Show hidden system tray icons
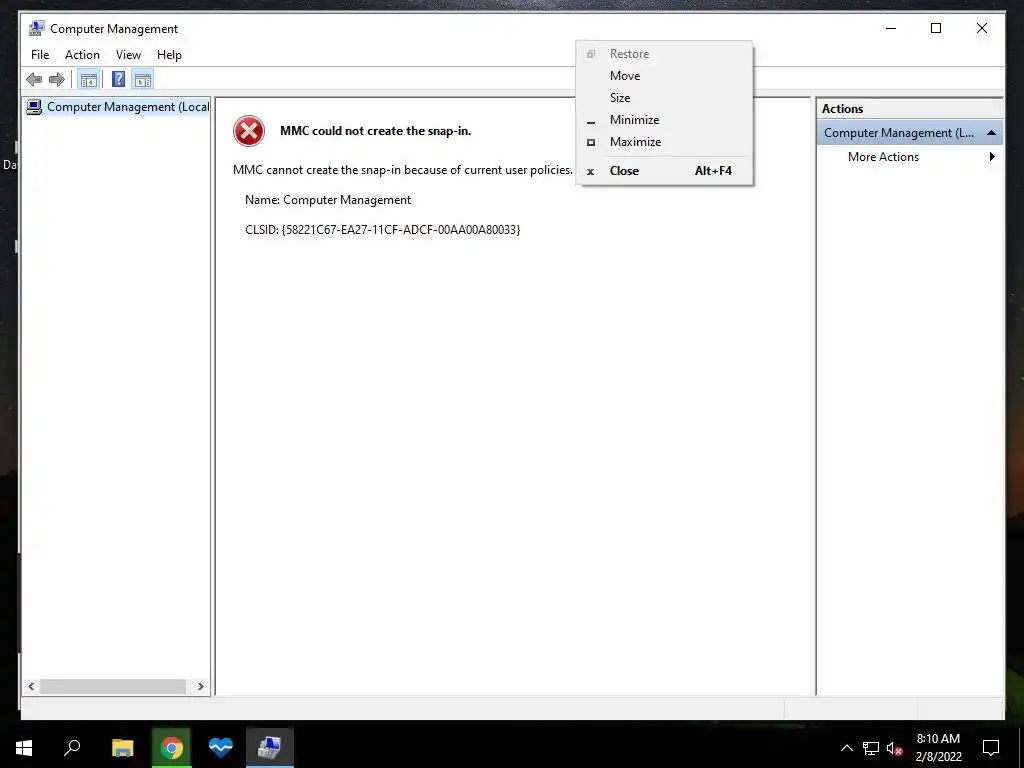Image resolution: width=1024 pixels, height=768 pixels. point(846,748)
